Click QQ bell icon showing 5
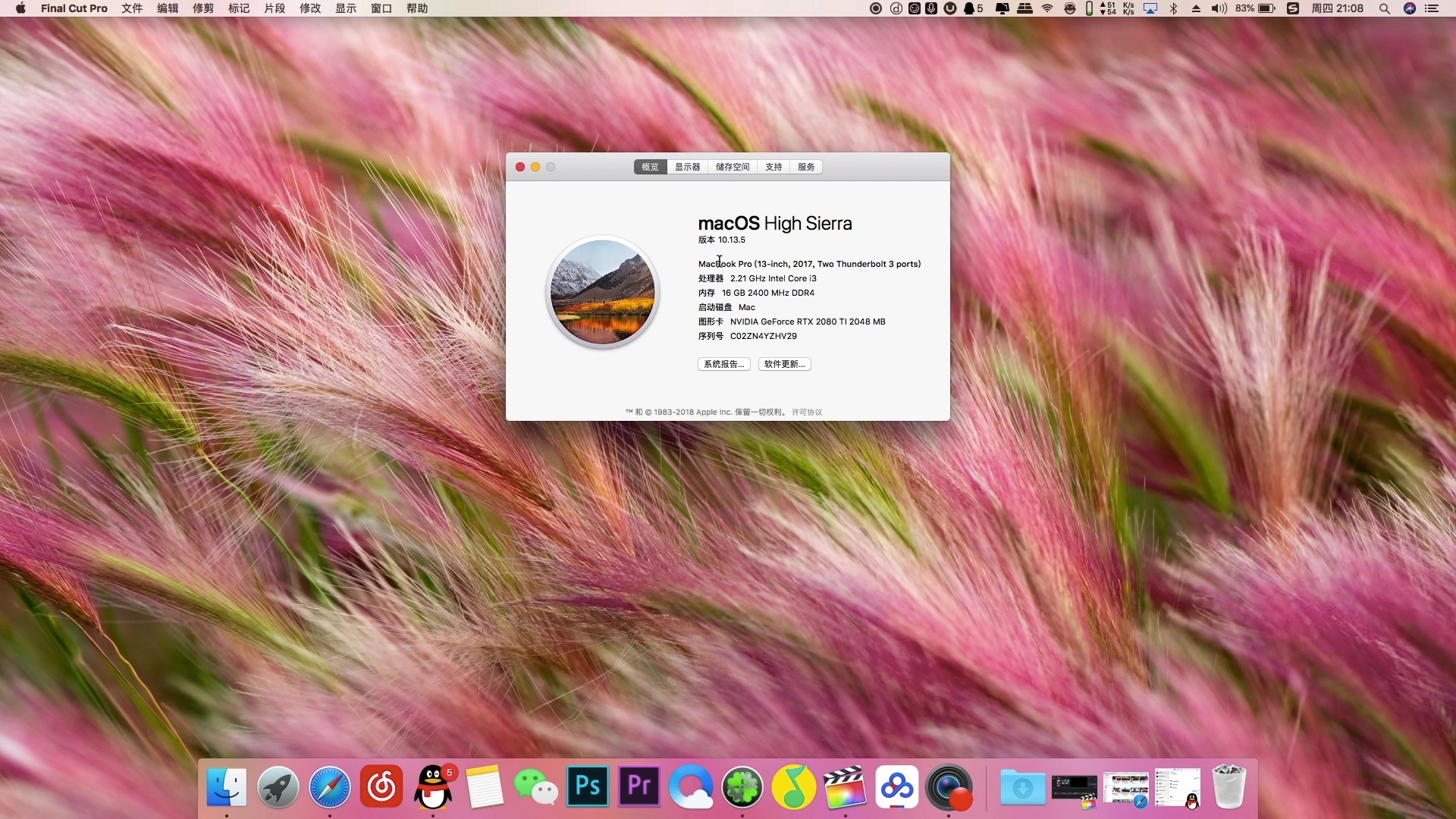The image size is (1456, 819). [x=974, y=8]
